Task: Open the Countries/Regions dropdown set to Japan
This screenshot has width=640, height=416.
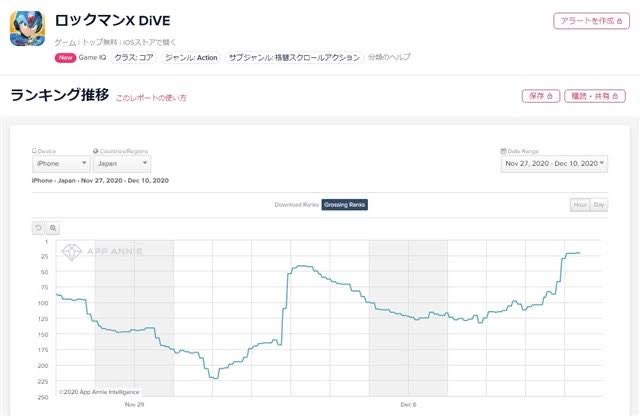Action: (122, 164)
